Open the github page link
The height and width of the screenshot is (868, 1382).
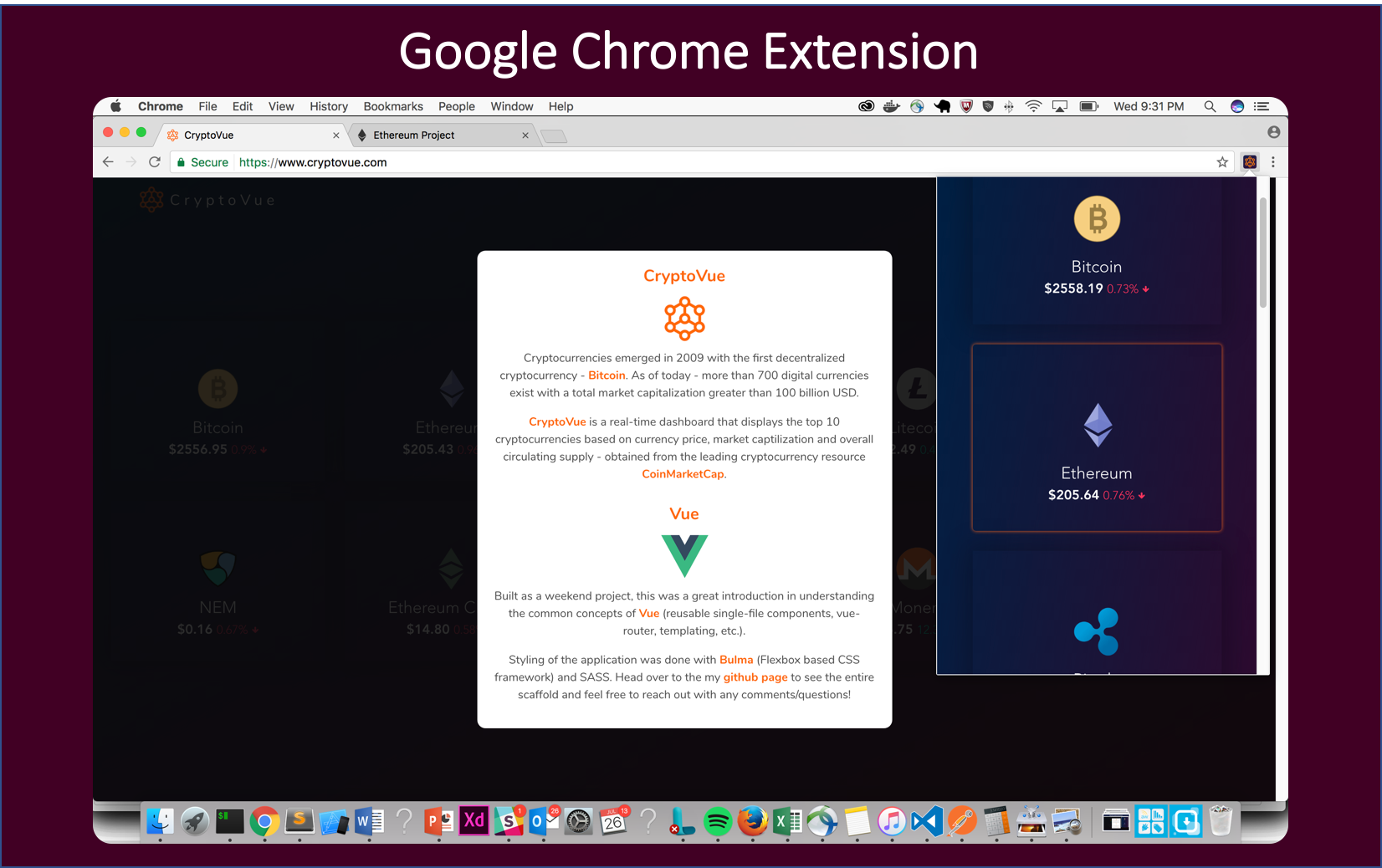755,677
